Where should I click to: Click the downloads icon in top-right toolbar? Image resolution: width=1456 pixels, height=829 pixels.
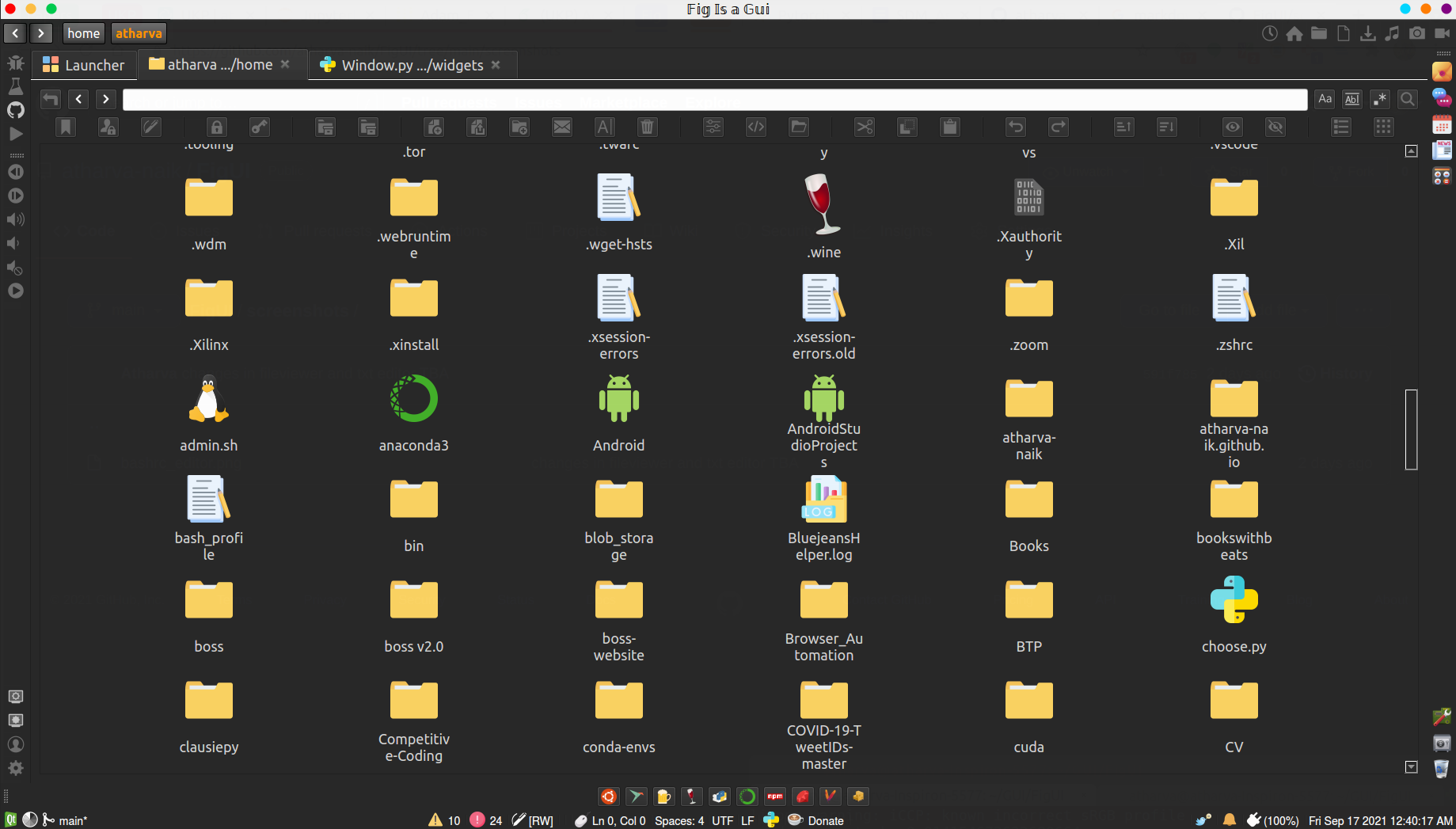click(x=1368, y=33)
